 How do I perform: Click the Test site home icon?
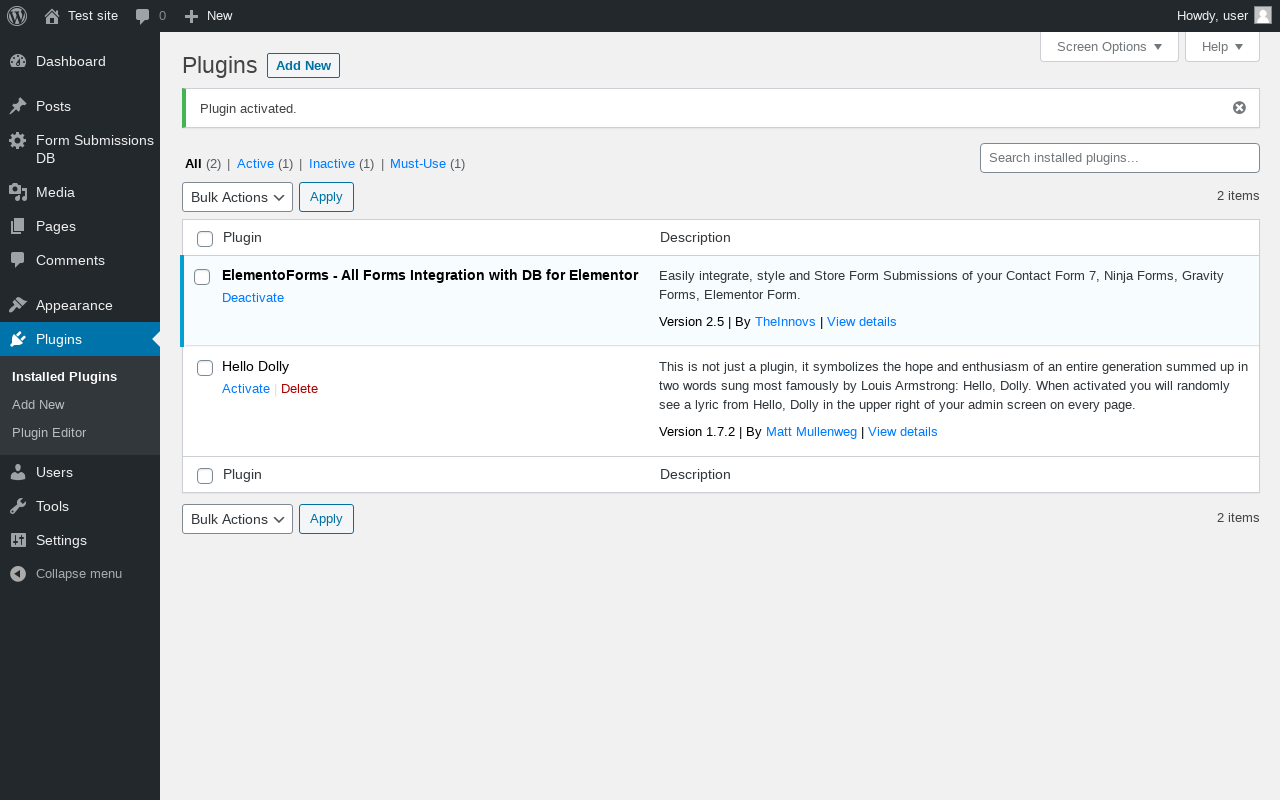tap(52, 16)
